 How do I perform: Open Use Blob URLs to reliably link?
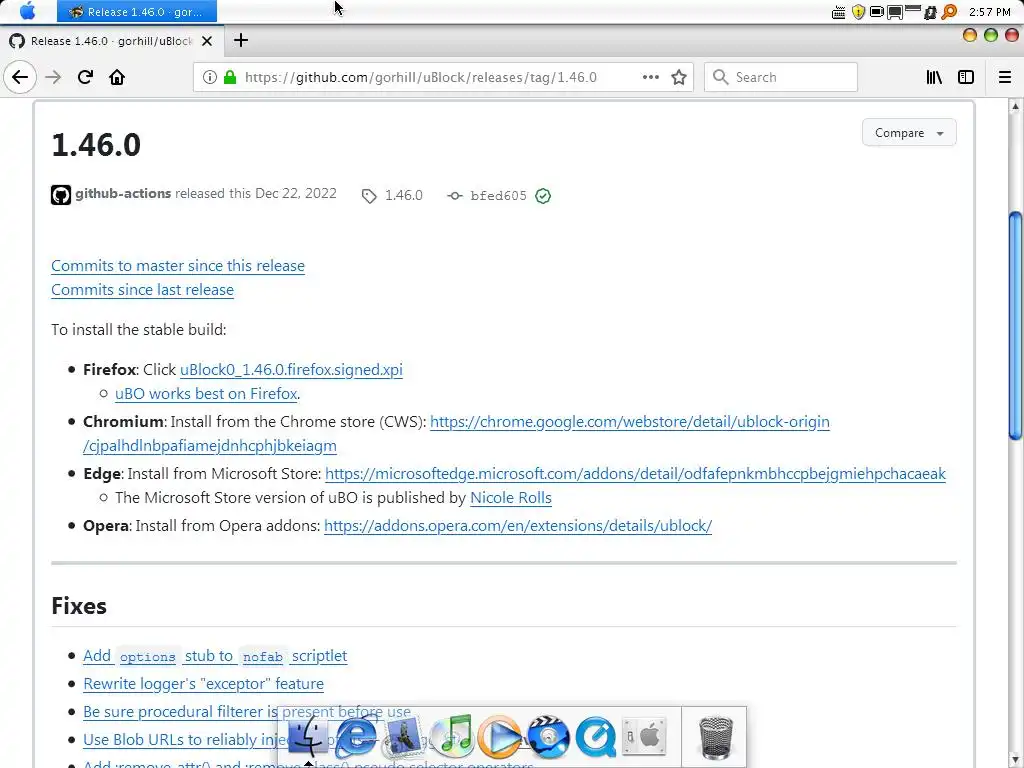click(180, 740)
